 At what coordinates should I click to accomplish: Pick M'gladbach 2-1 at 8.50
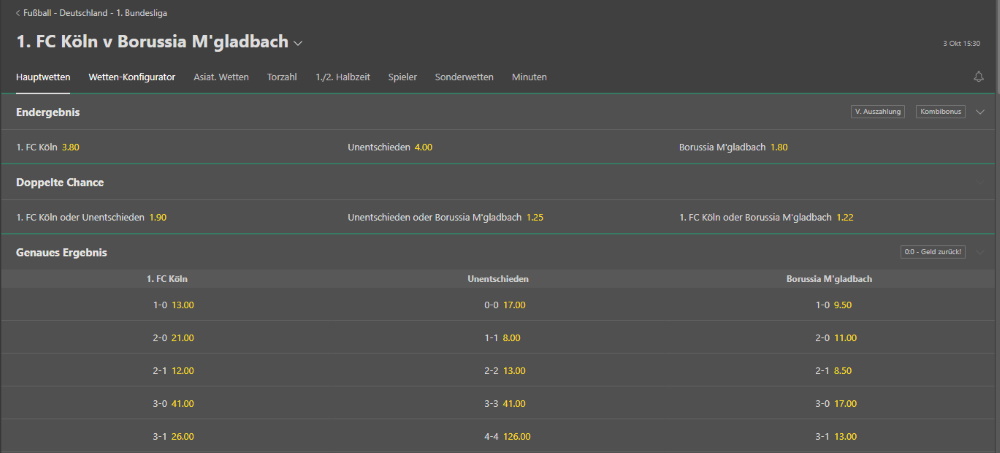[x=834, y=371]
